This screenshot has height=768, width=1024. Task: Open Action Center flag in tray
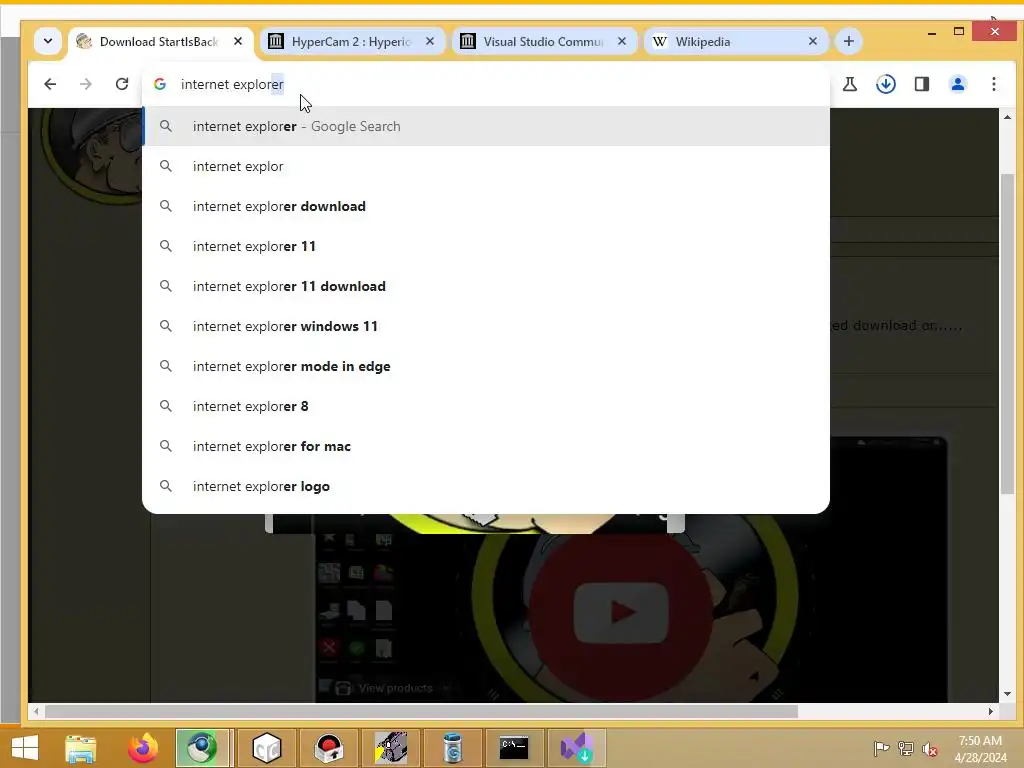coord(882,748)
